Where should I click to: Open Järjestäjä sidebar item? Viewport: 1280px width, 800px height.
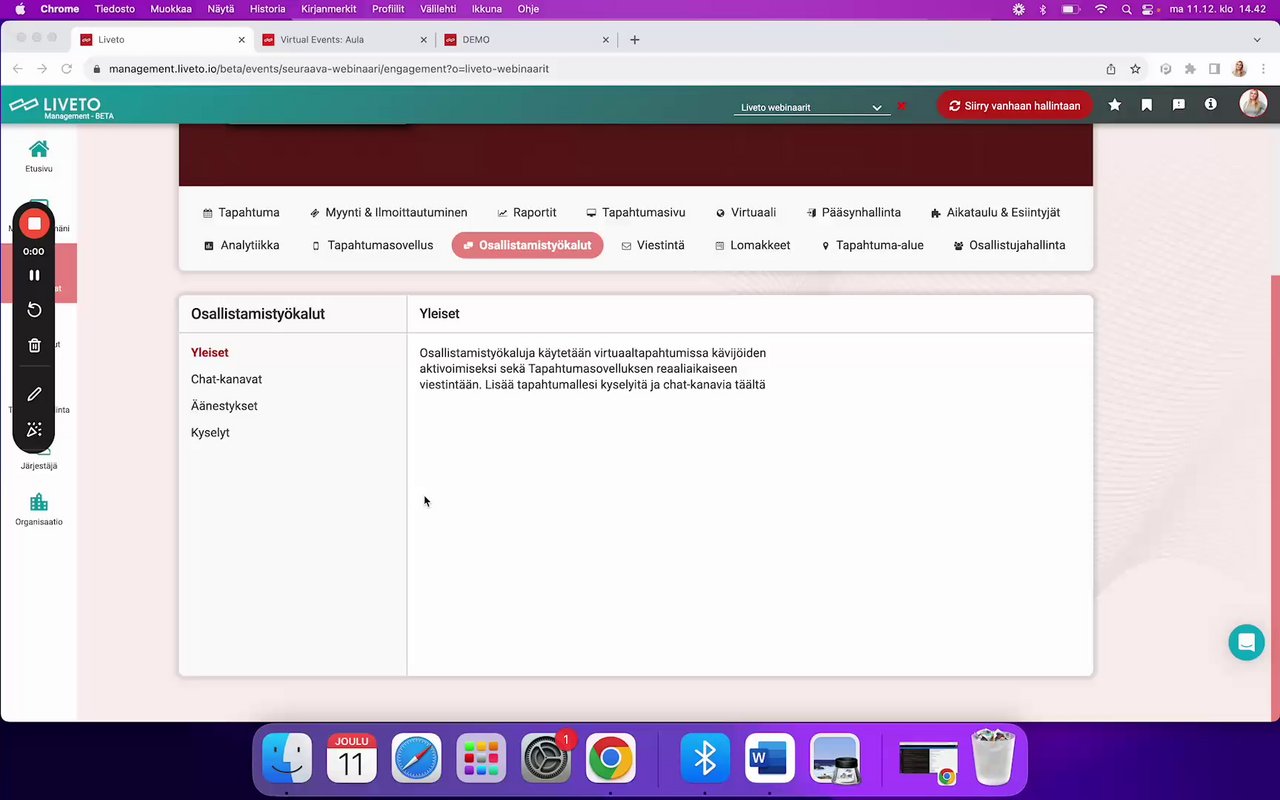click(39, 465)
